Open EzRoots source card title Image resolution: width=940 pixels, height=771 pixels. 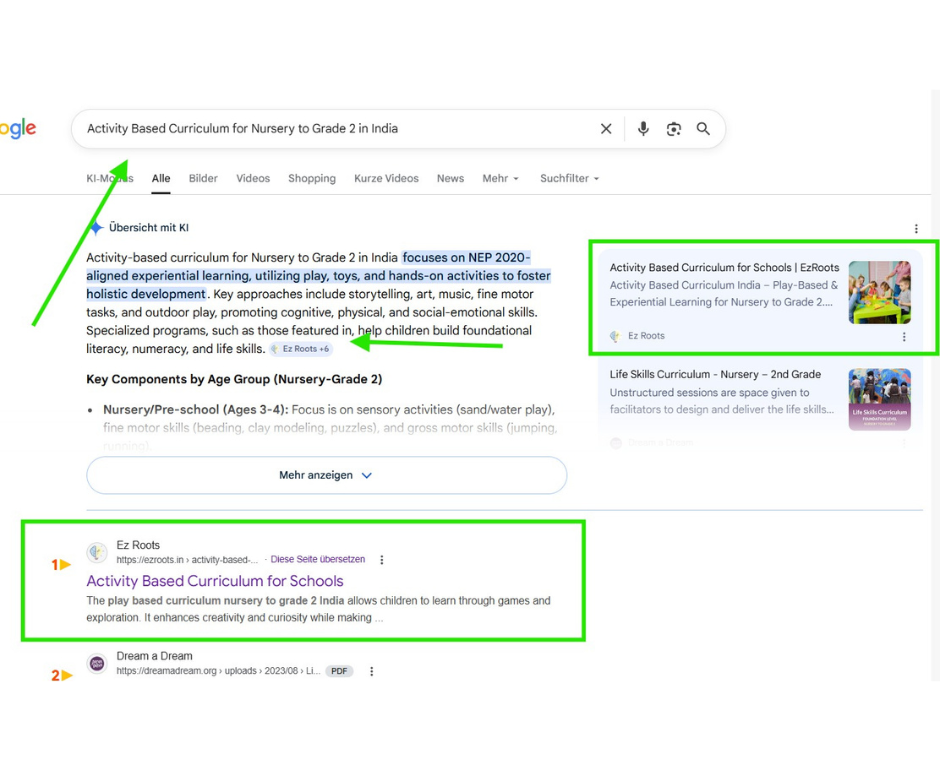click(724, 267)
